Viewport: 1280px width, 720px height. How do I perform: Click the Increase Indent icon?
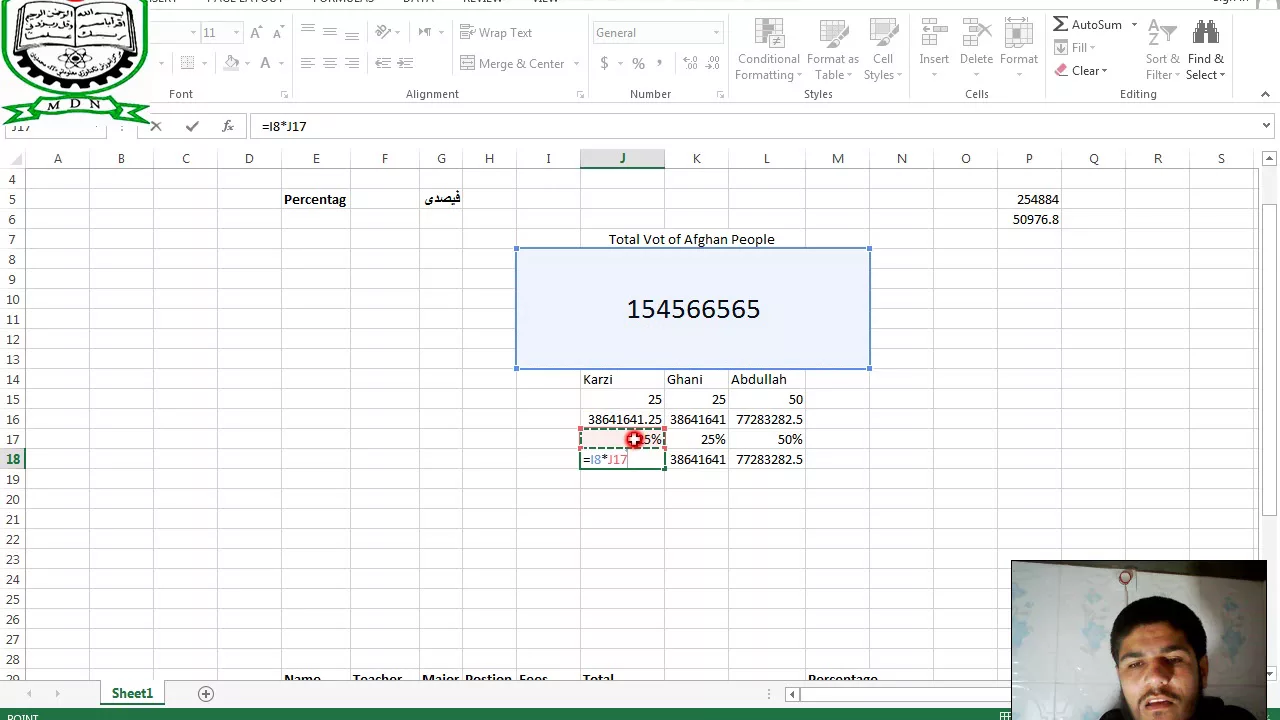pyautogui.click(x=405, y=63)
